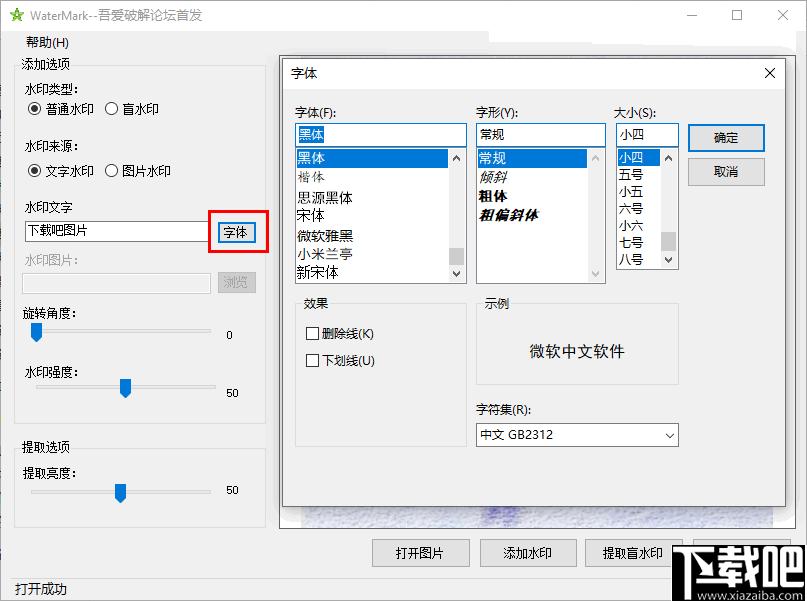Click the 字体 font button

click(x=236, y=232)
